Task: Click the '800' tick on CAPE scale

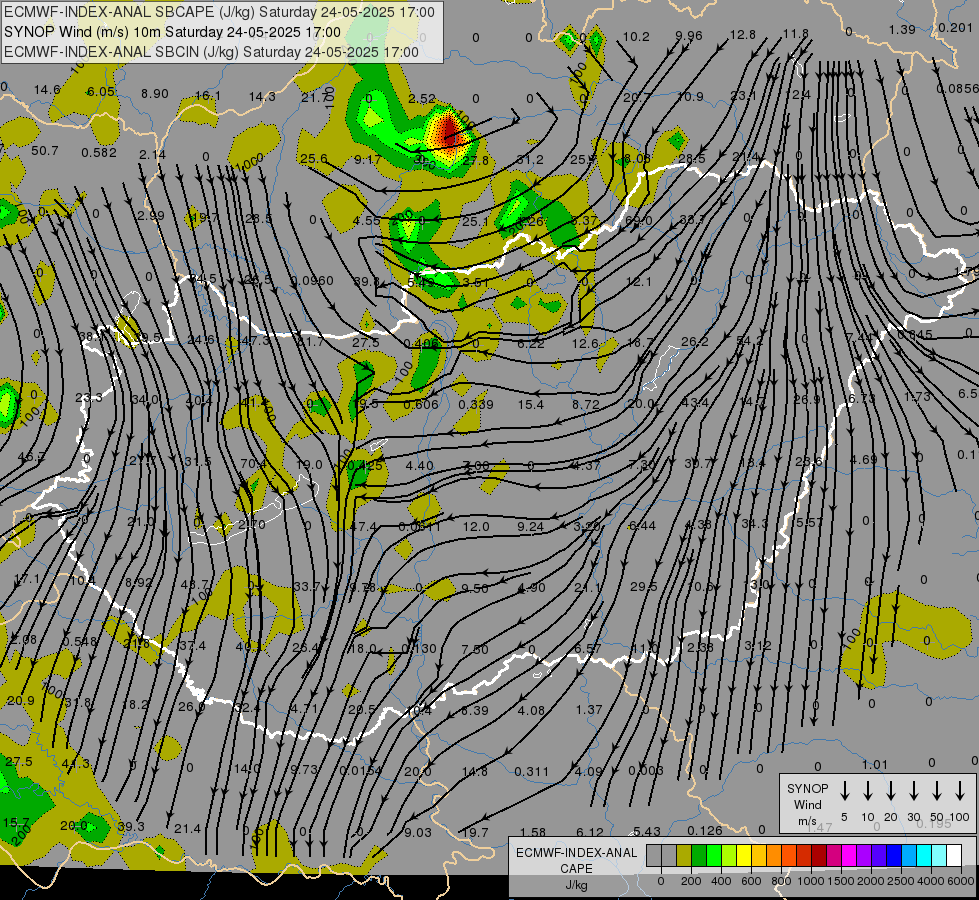Action: [x=781, y=881]
